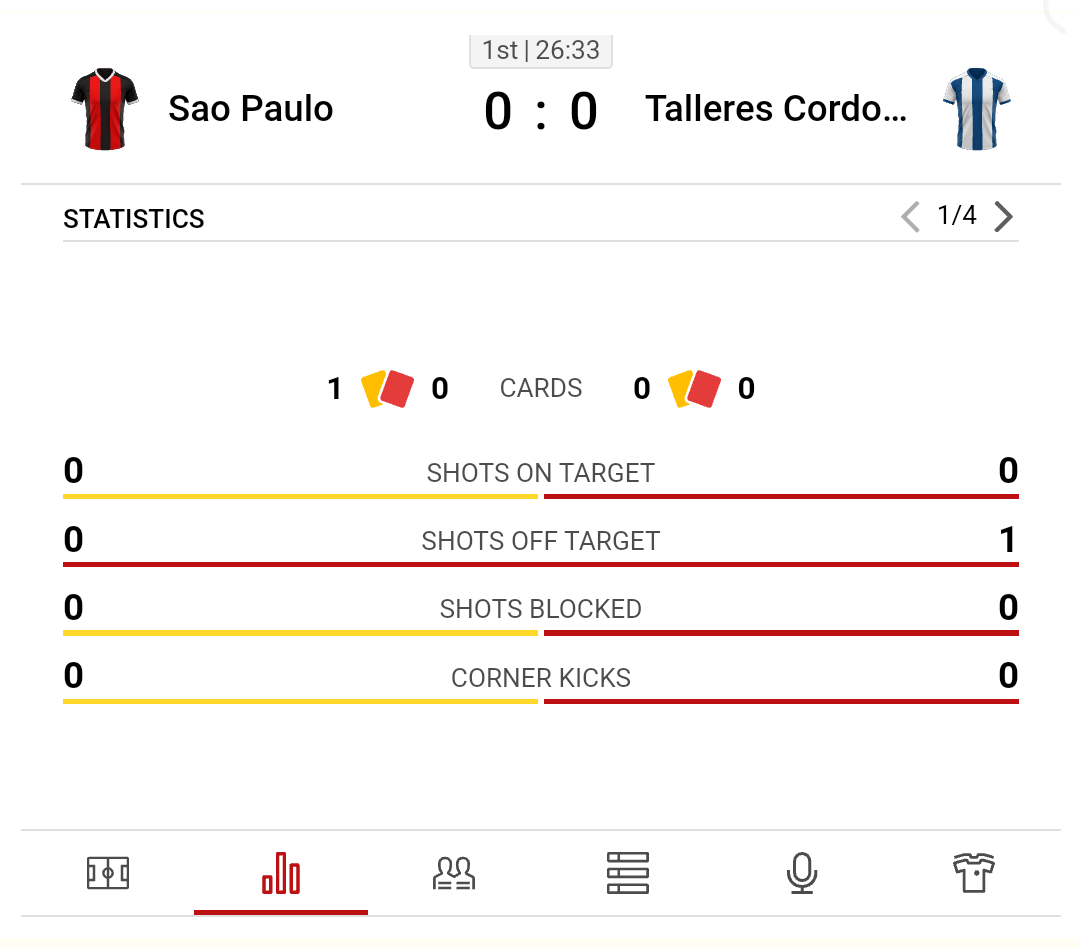
Task: Click the STATISTICS section heading
Action: 134,219
